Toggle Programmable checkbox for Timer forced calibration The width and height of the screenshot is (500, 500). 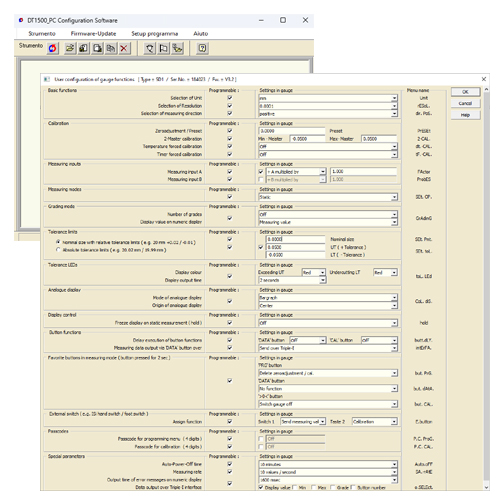click(x=230, y=154)
